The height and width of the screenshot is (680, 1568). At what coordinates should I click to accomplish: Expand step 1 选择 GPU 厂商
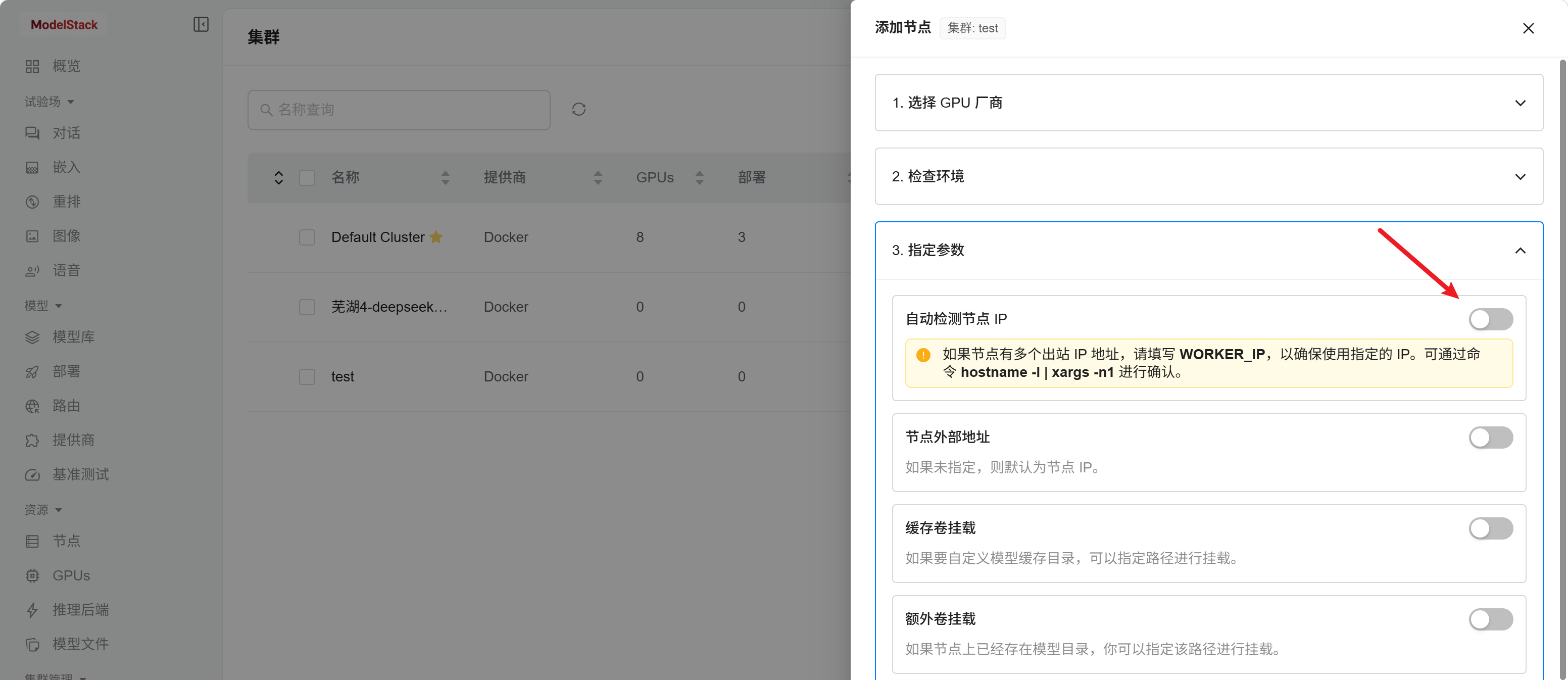[x=1208, y=102]
